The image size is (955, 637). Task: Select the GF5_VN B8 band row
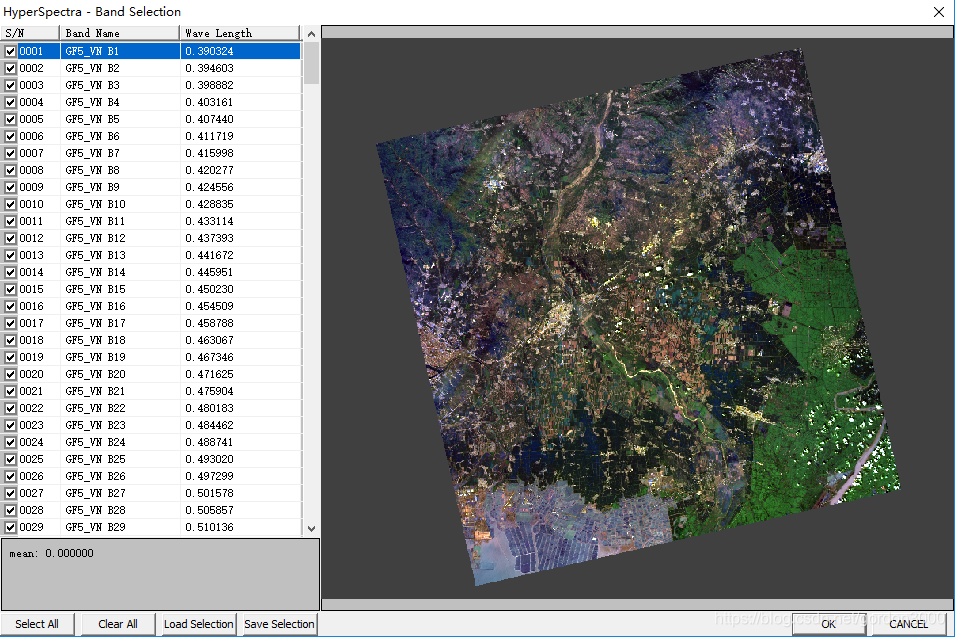point(92,170)
